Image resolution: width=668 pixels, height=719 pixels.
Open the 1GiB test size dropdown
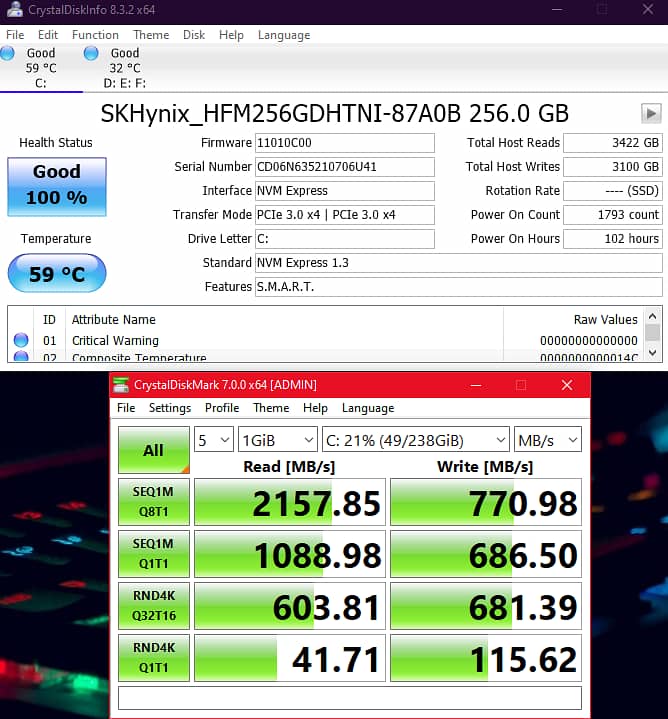pos(277,440)
